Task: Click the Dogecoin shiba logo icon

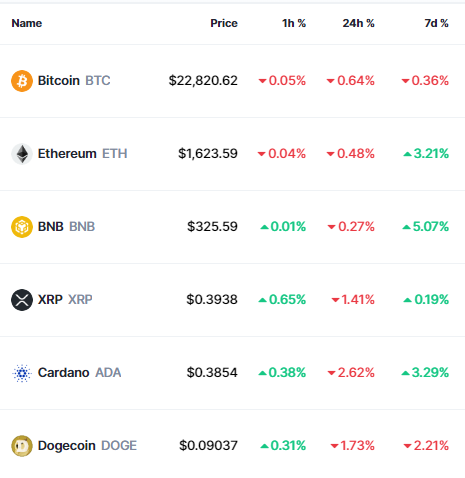Action: pos(22,446)
